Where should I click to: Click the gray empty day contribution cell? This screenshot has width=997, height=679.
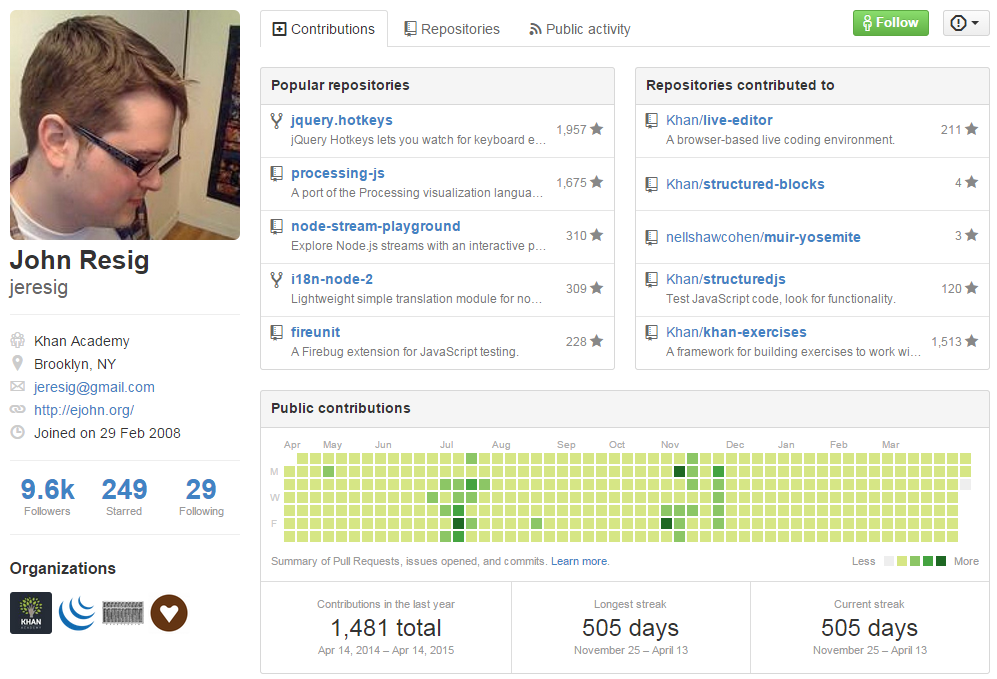pyautogui.click(x=965, y=484)
